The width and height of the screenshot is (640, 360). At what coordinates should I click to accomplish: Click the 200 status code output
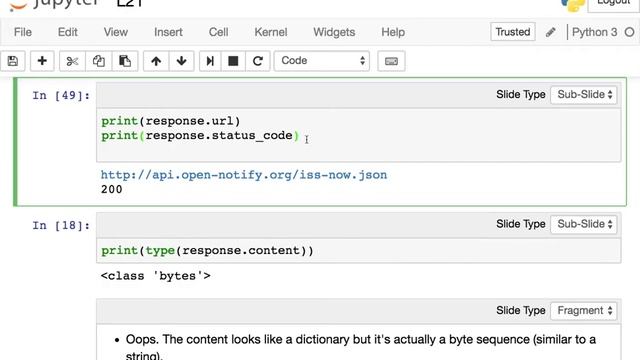click(111, 190)
